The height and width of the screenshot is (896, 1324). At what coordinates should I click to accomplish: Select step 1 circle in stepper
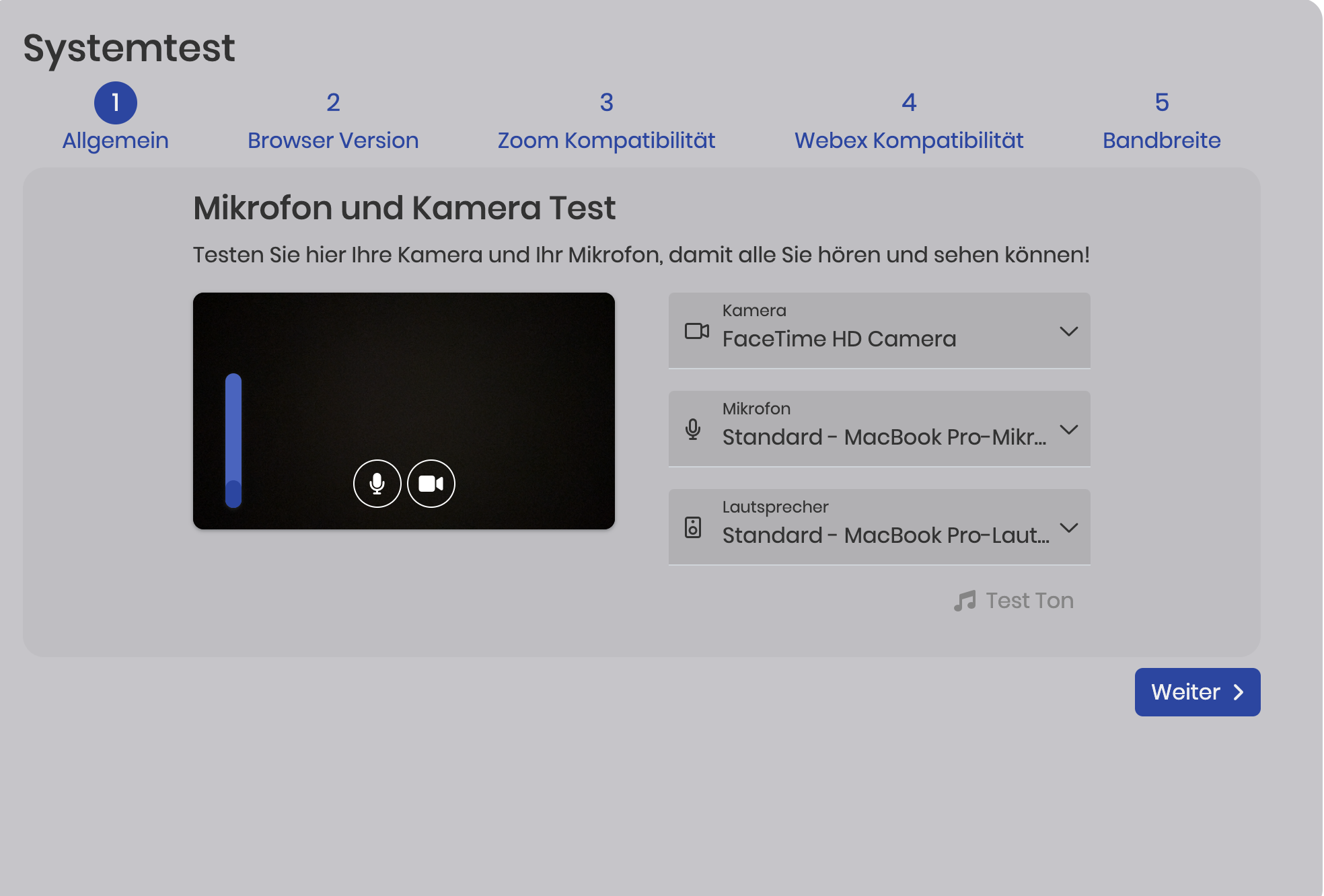pos(116,103)
